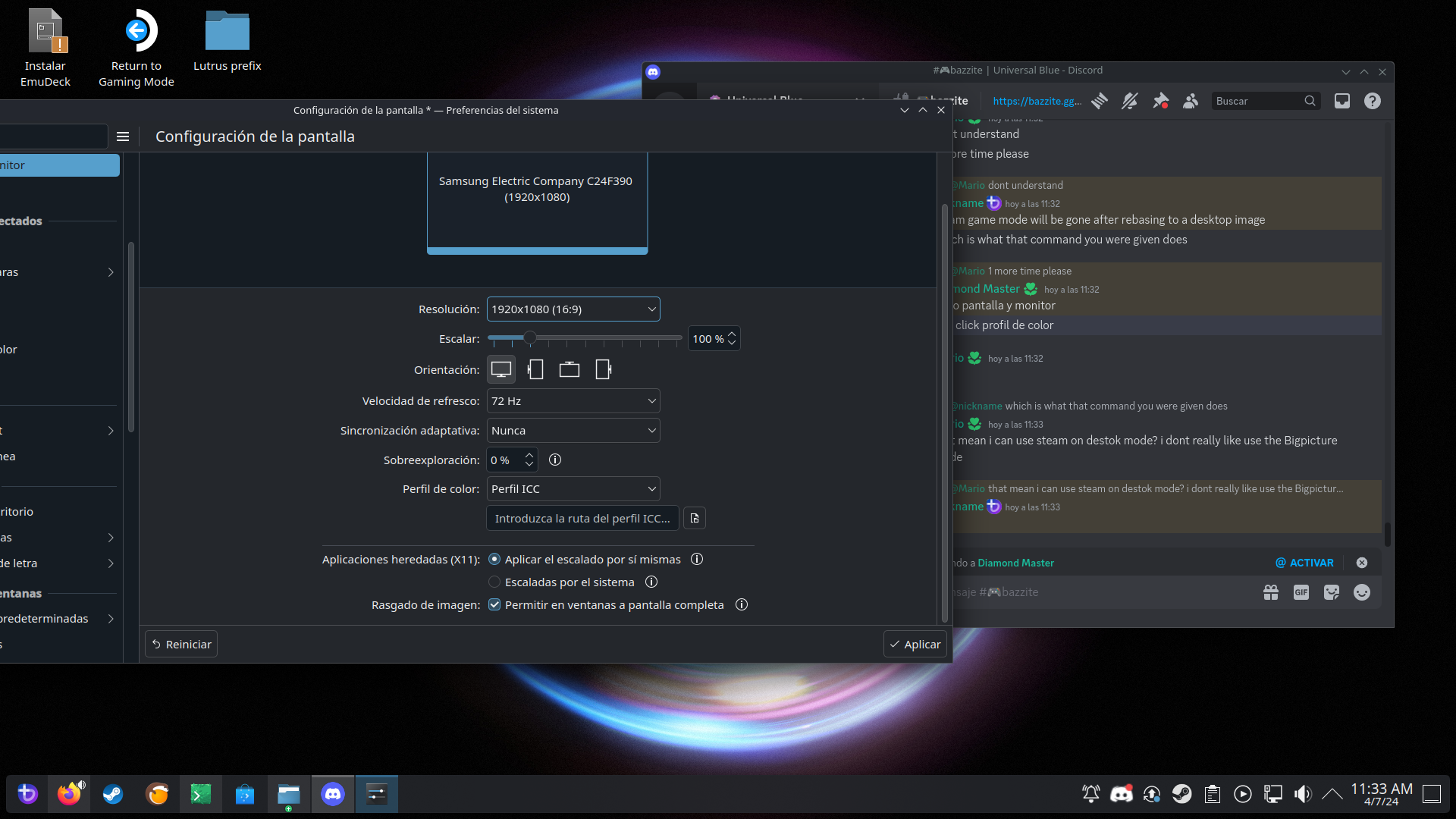The height and width of the screenshot is (819, 1456).
Task: Open Discord GIF picker
Action: (1301, 592)
